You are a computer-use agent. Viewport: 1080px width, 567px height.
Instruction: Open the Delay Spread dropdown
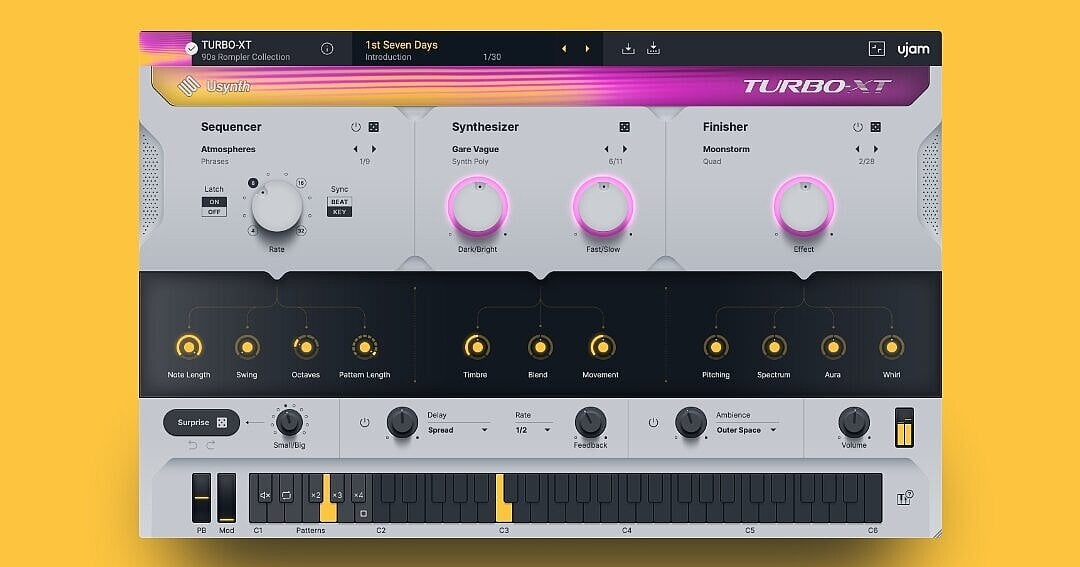pos(458,430)
